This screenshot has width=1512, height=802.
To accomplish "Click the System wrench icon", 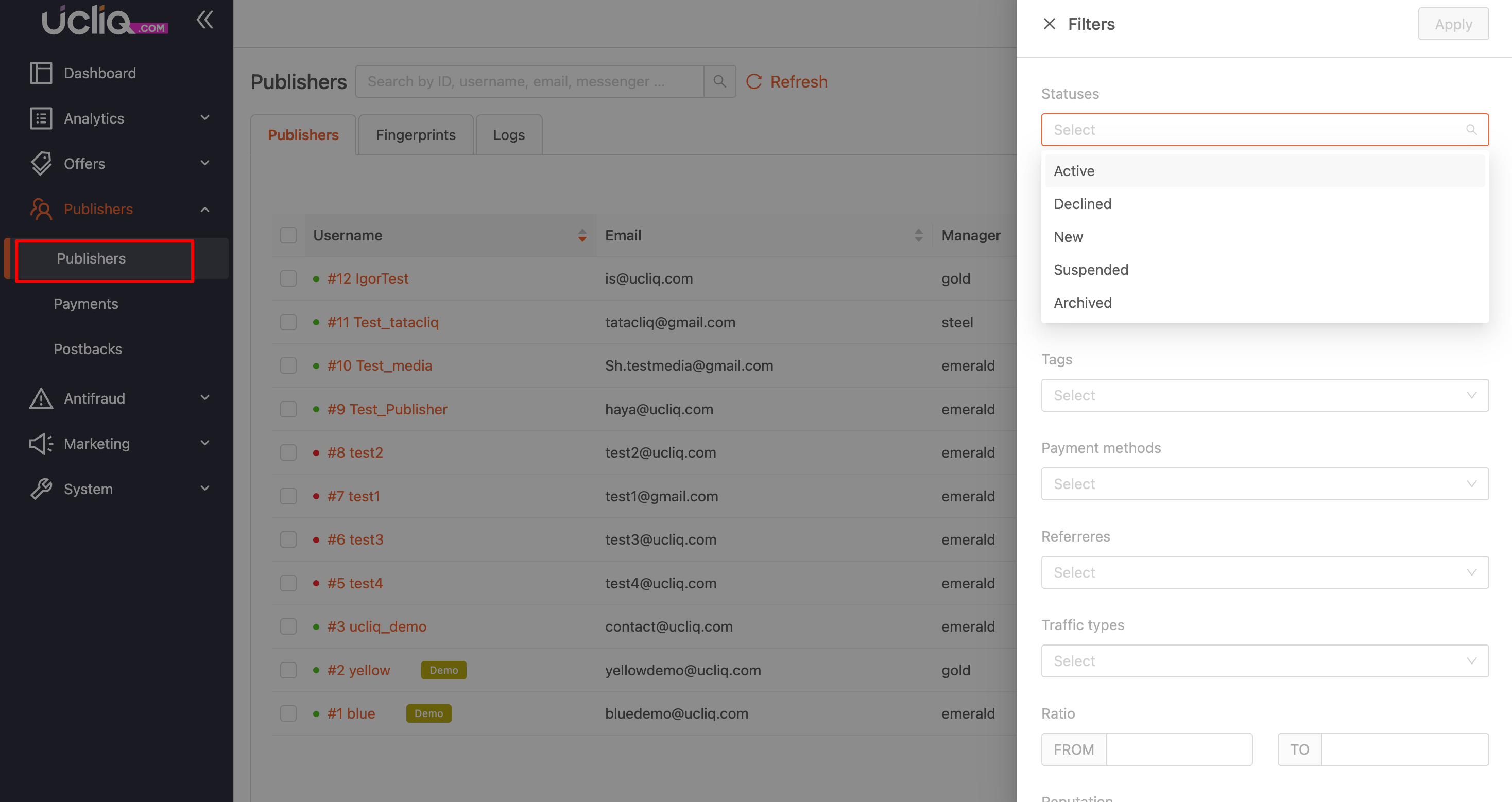I will 41,489.
